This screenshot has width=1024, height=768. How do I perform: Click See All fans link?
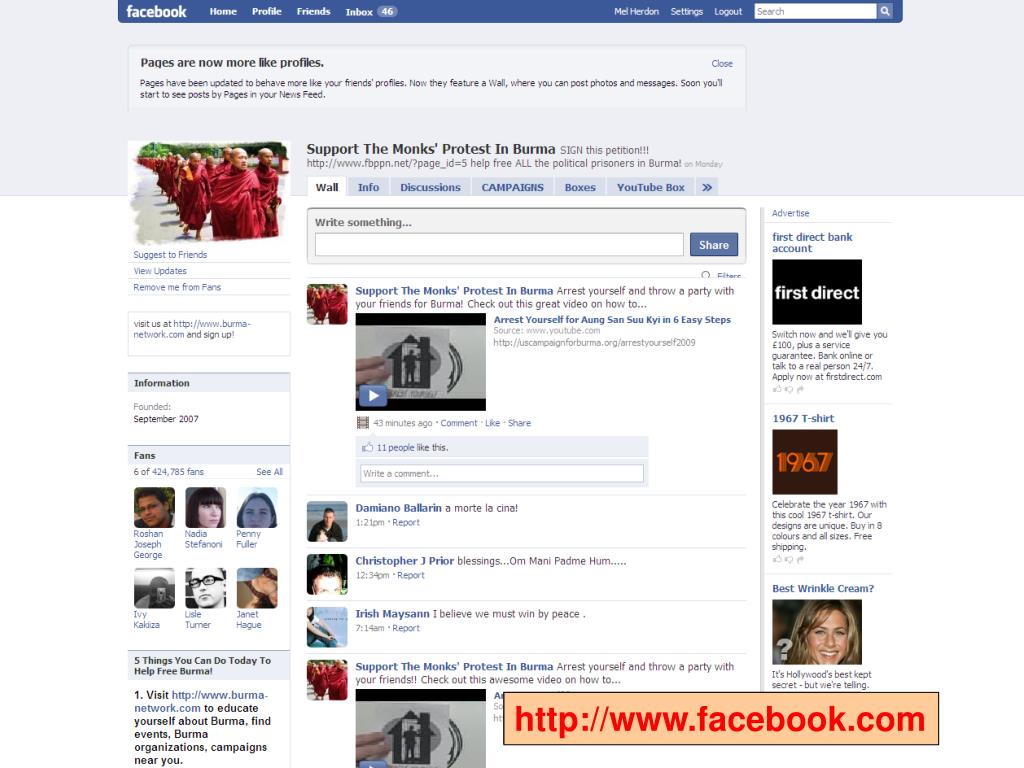269,472
